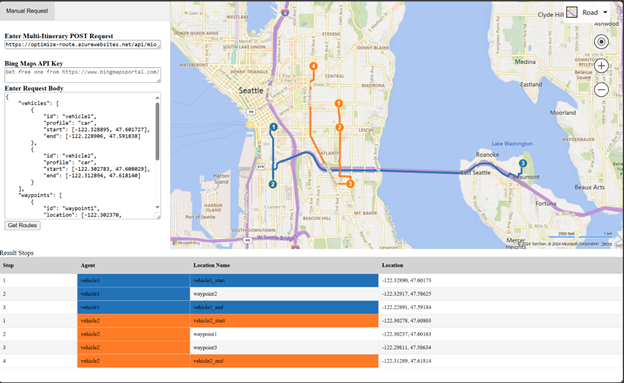Click the Location Name column header
Viewport: 624px width, 383px height.
click(x=211, y=265)
